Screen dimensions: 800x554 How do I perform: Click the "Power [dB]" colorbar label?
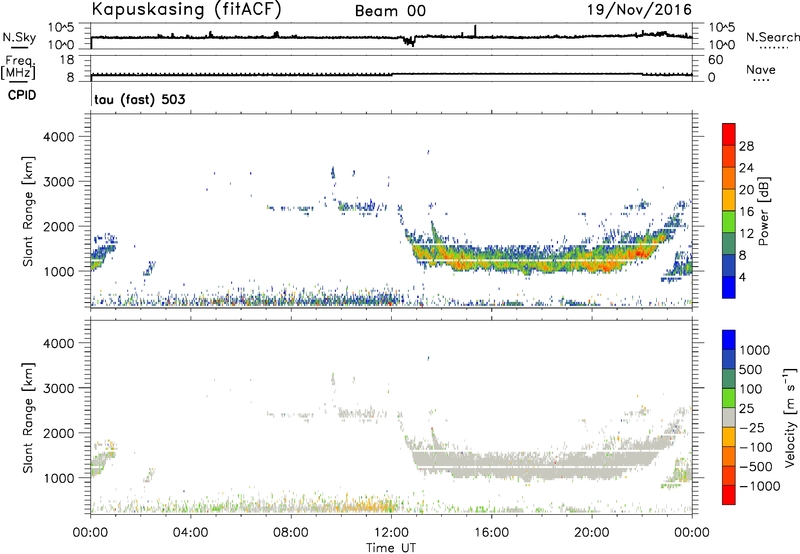(x=764, y=211)
